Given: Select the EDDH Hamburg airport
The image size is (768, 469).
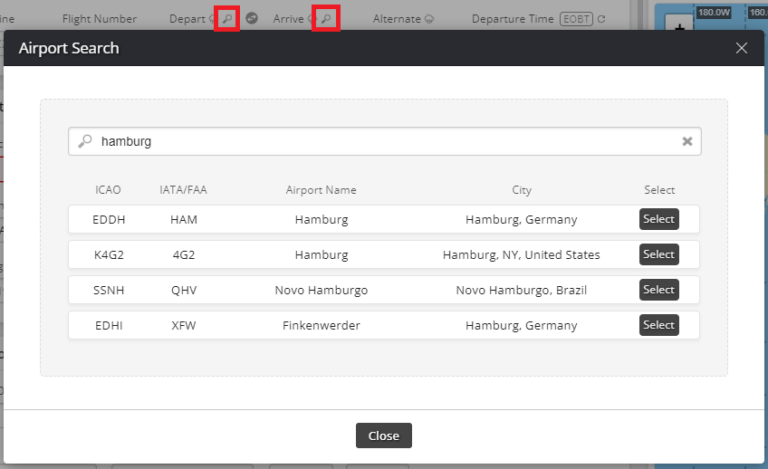Looking at the screenshot, I should click(658, 219).
